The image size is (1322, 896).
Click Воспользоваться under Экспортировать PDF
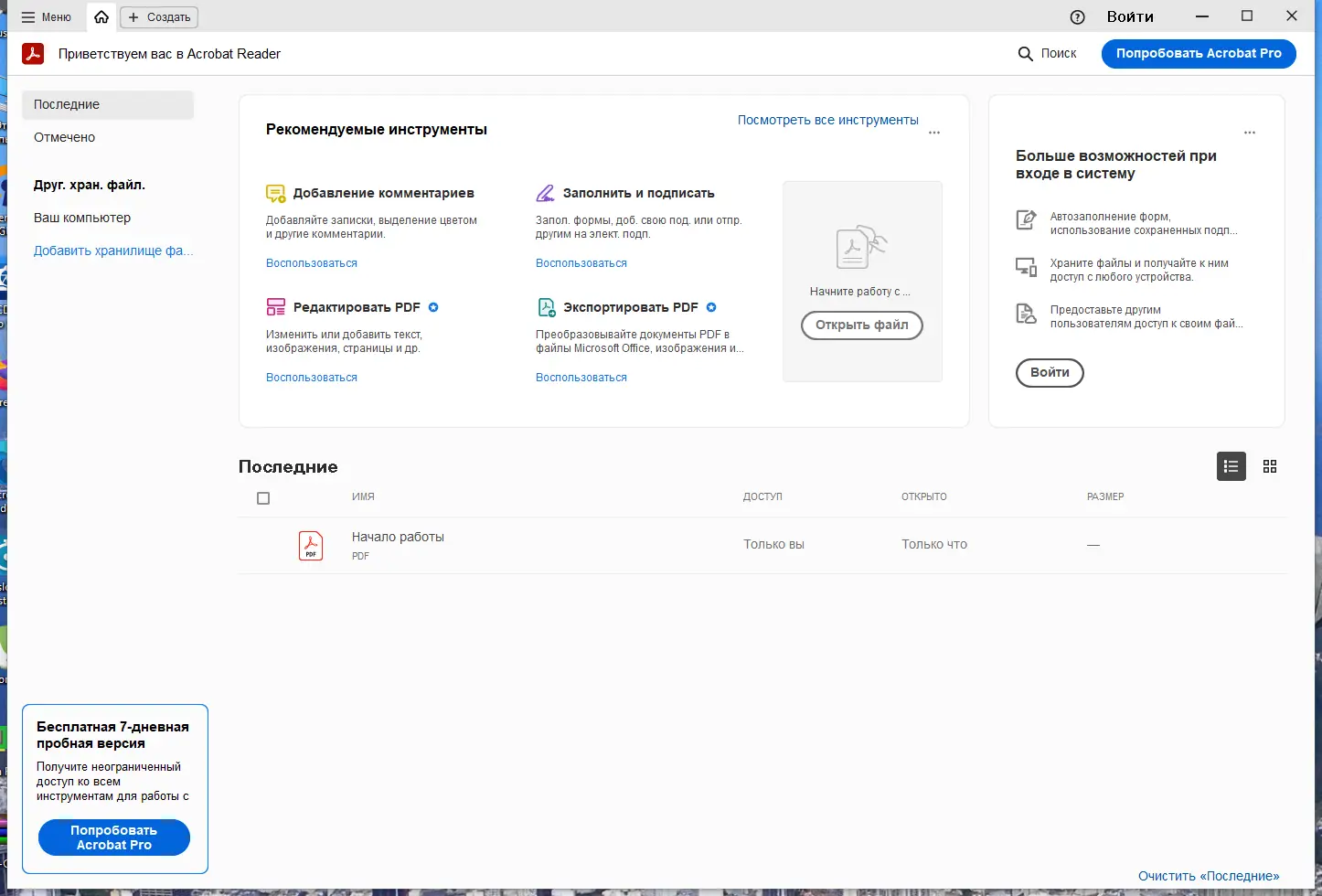point(581,378)
